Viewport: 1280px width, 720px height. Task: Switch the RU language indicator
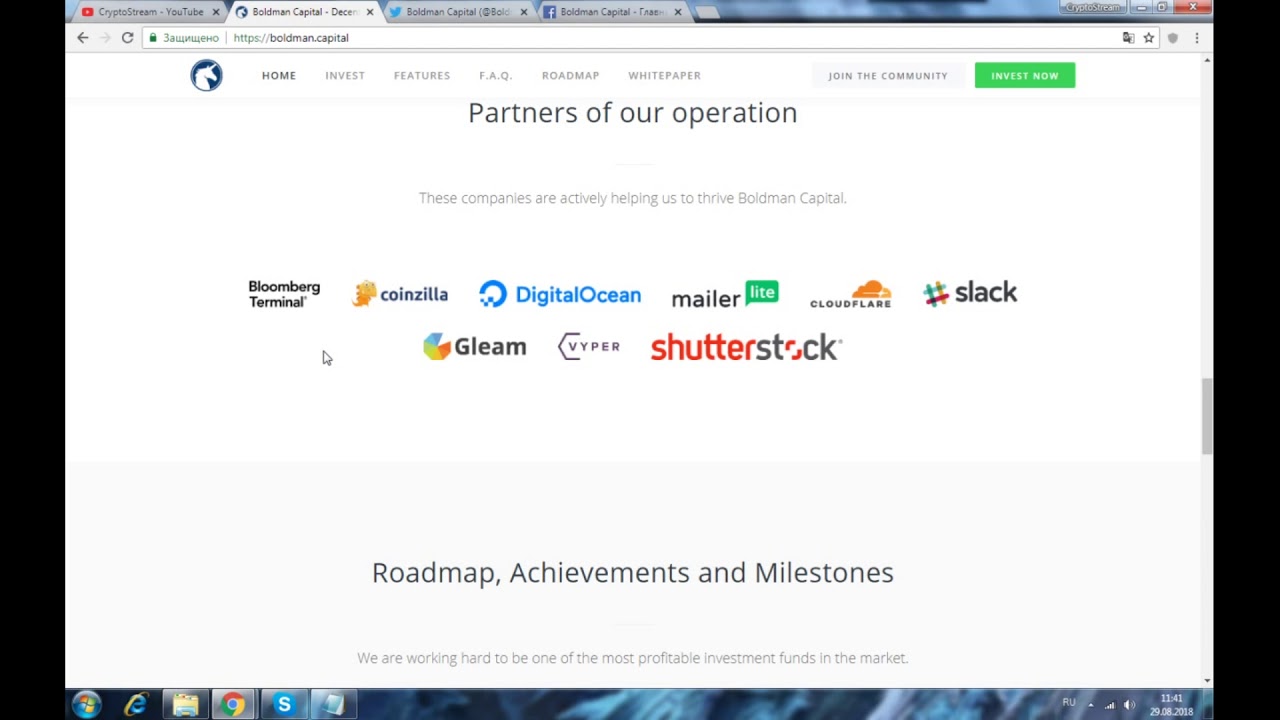coord(1069,703)
